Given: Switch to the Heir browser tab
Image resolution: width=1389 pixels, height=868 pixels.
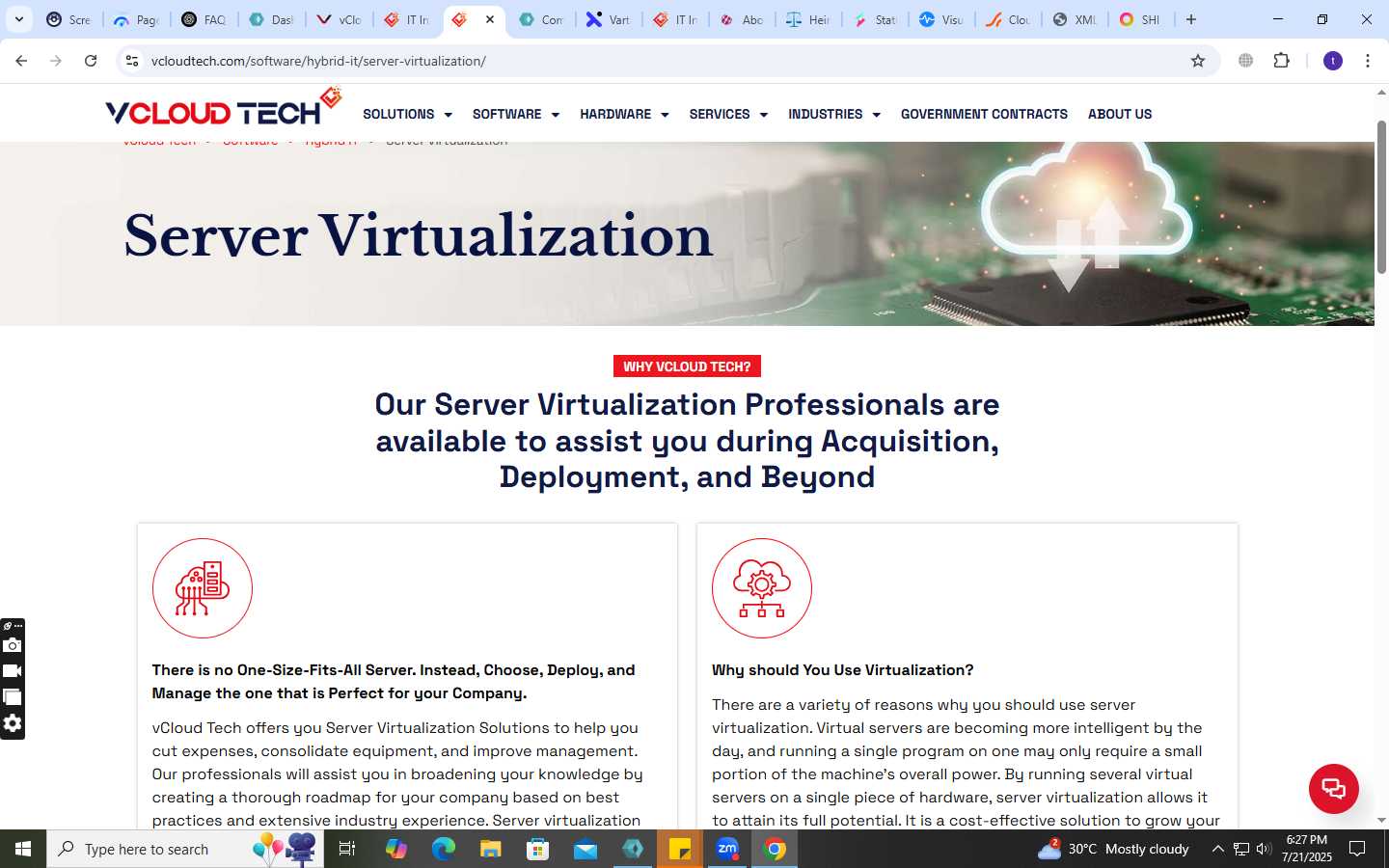Looking at the screenshot, I should 808,19.
